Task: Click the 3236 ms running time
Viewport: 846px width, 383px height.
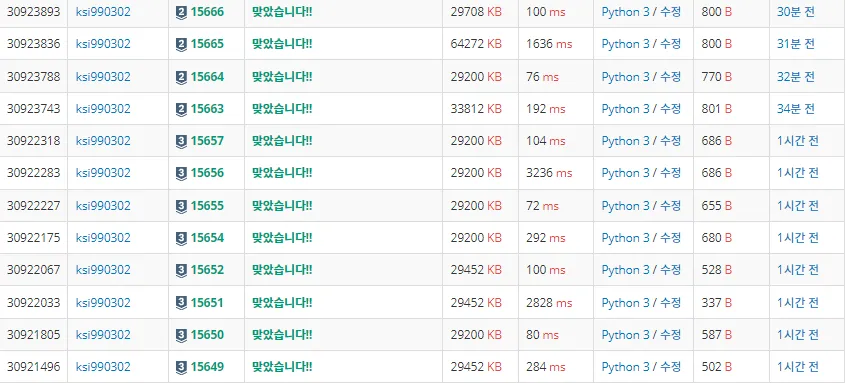Action: pos(549,174)
